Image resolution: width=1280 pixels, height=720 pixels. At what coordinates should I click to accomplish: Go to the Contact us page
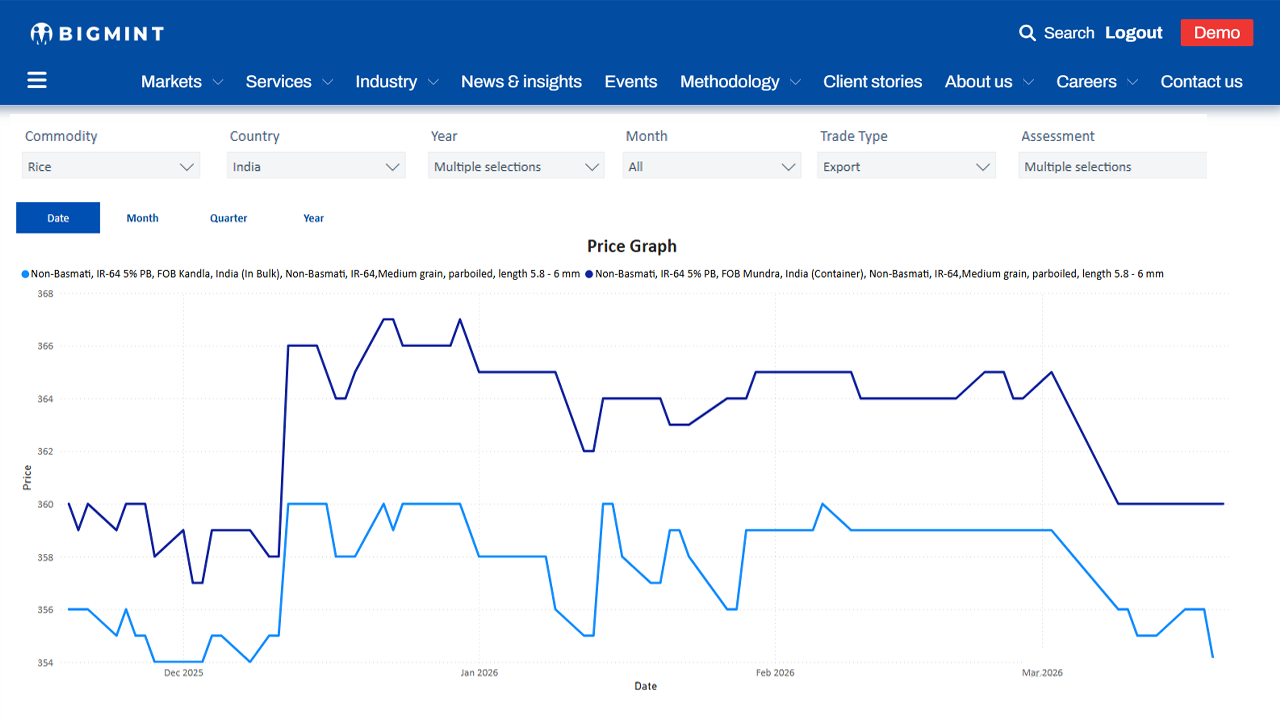click(1201, 82)
